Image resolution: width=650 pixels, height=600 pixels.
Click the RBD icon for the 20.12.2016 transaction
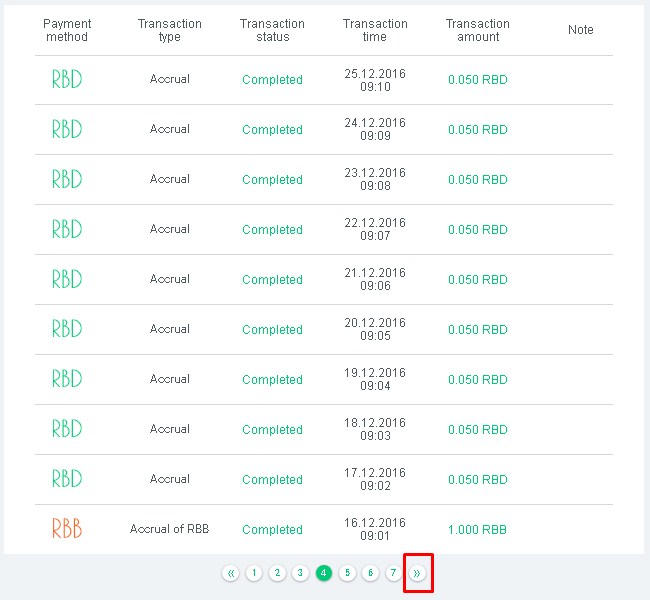pyautogui.click(x=67, y=329)
